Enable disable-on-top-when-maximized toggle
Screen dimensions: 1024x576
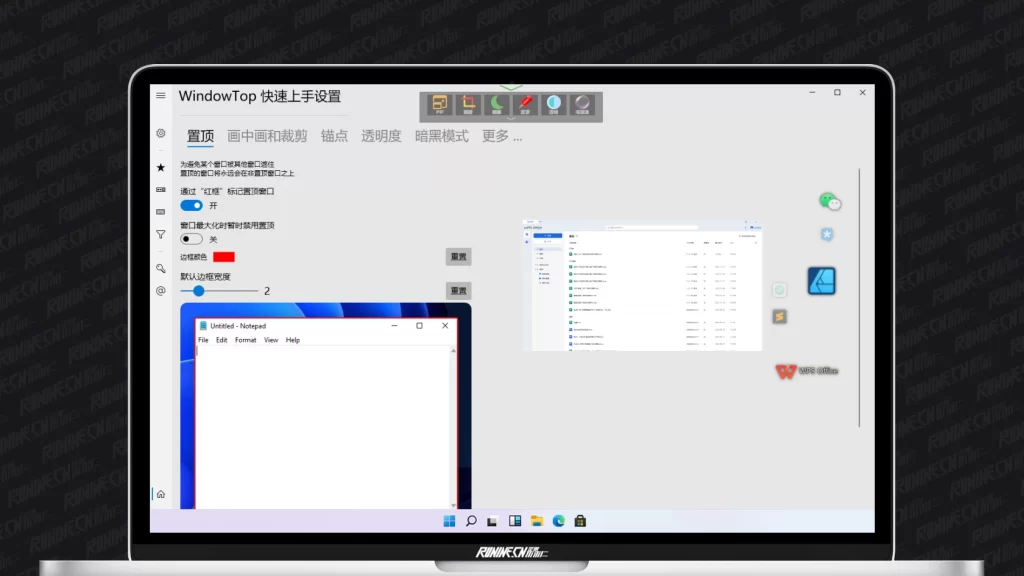tap(191, 239)
